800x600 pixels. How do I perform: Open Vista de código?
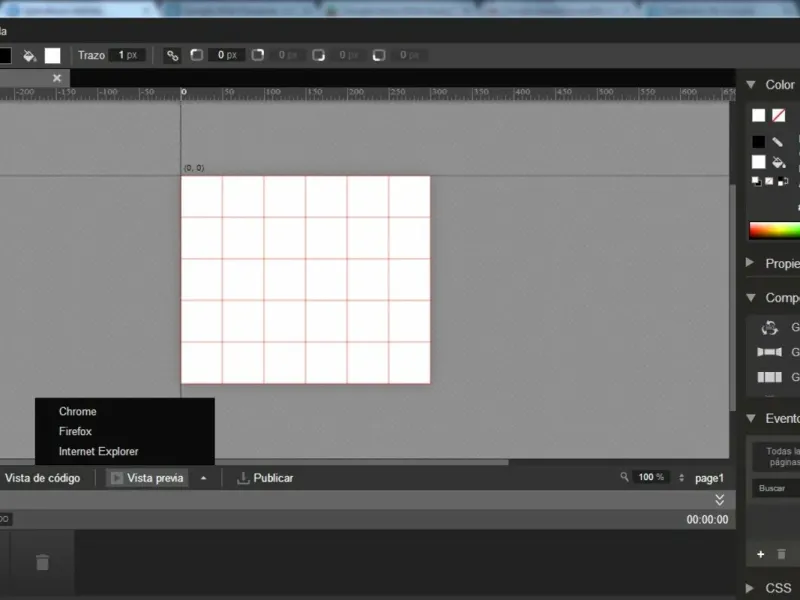[x=42, y=478]
